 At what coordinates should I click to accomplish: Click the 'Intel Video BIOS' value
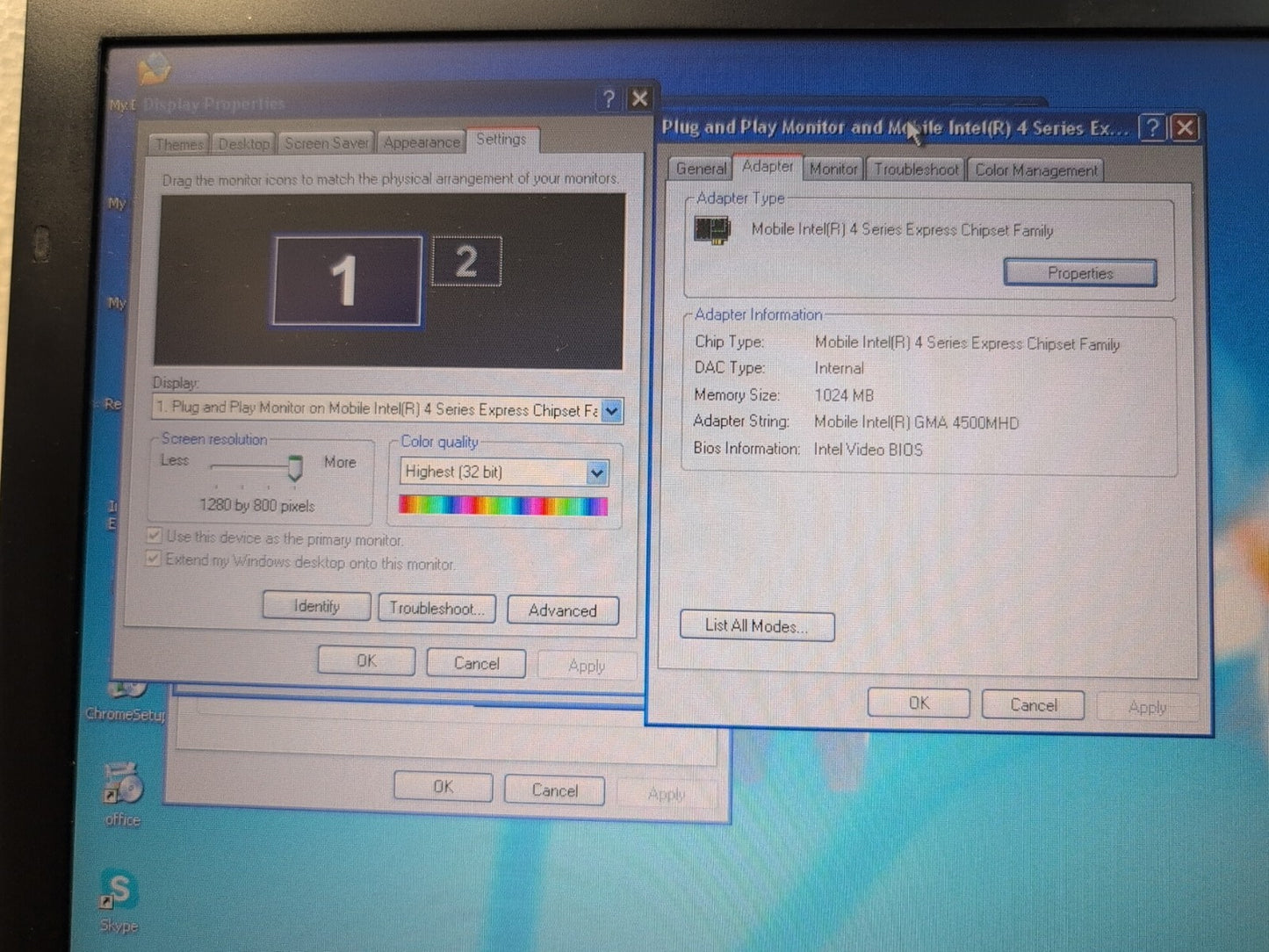868,450
